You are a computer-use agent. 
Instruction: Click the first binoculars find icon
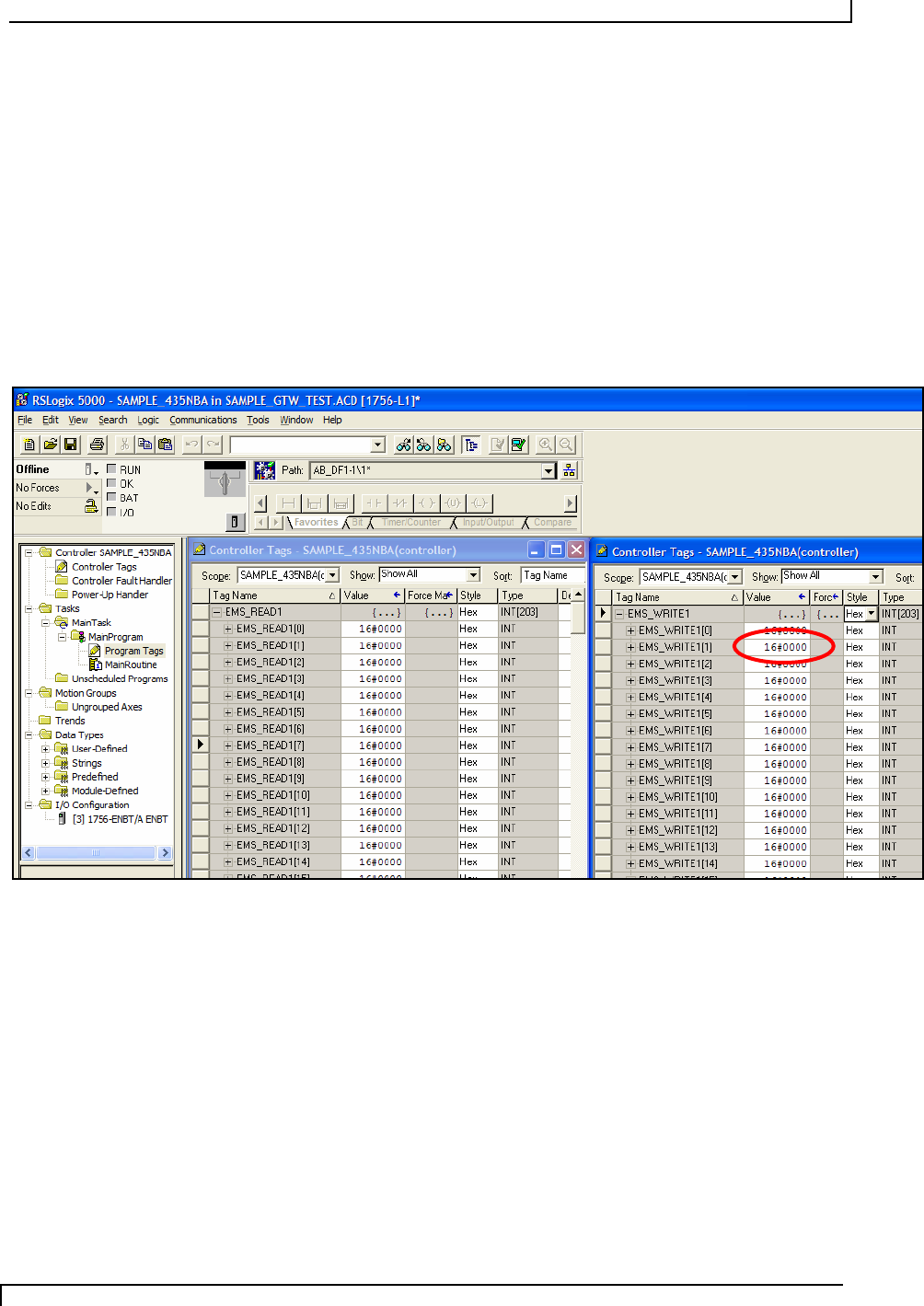tap(404, 445)
